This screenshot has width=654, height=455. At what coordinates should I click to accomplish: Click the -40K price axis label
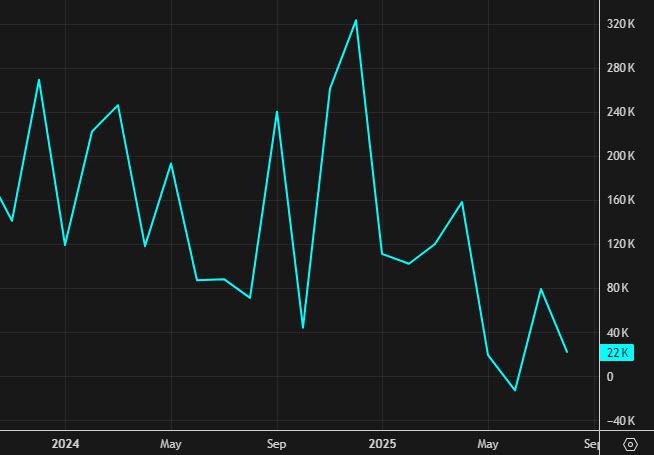click(621, 420)
